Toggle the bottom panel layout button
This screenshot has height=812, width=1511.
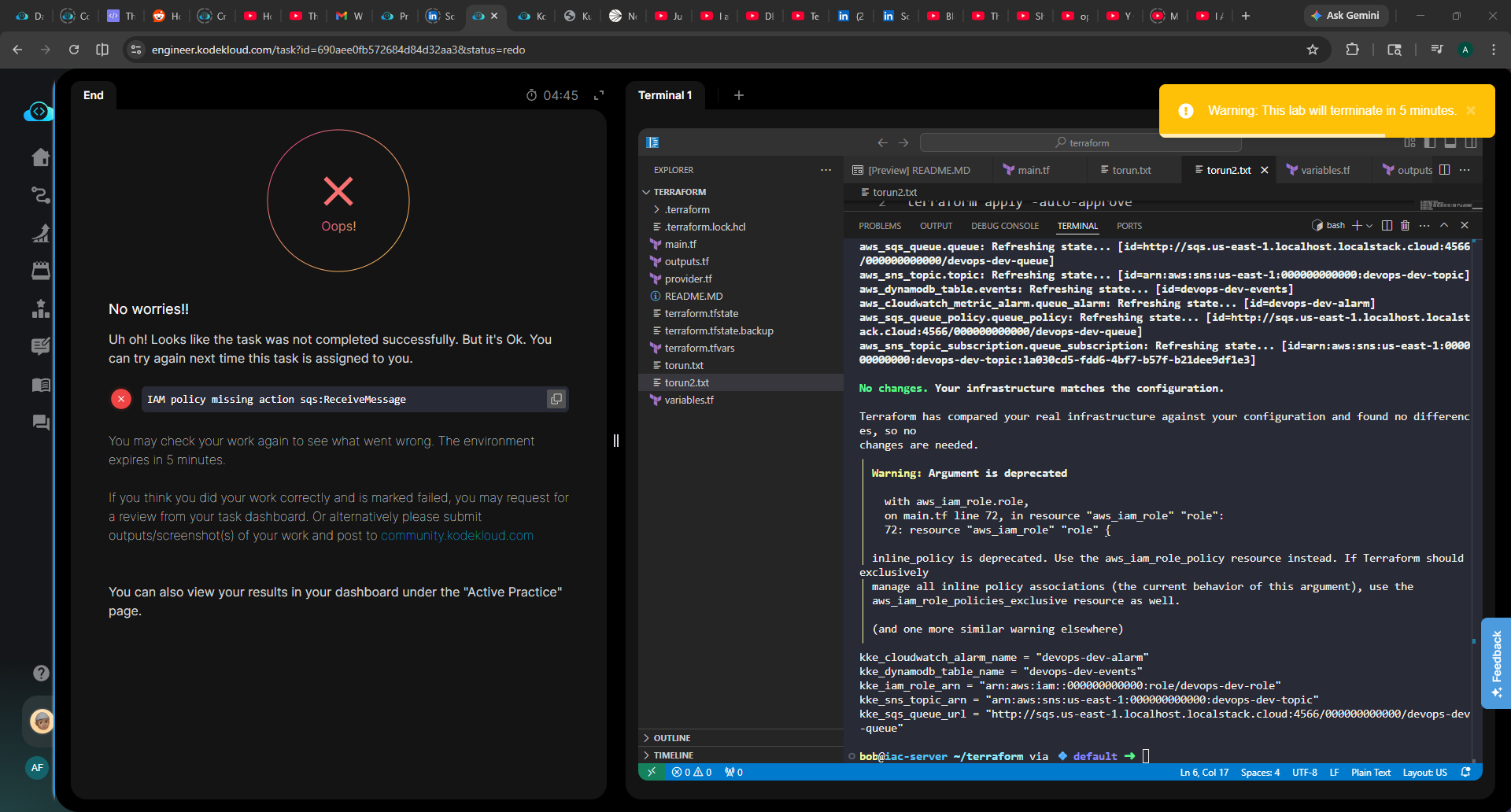click(1450, 142)
